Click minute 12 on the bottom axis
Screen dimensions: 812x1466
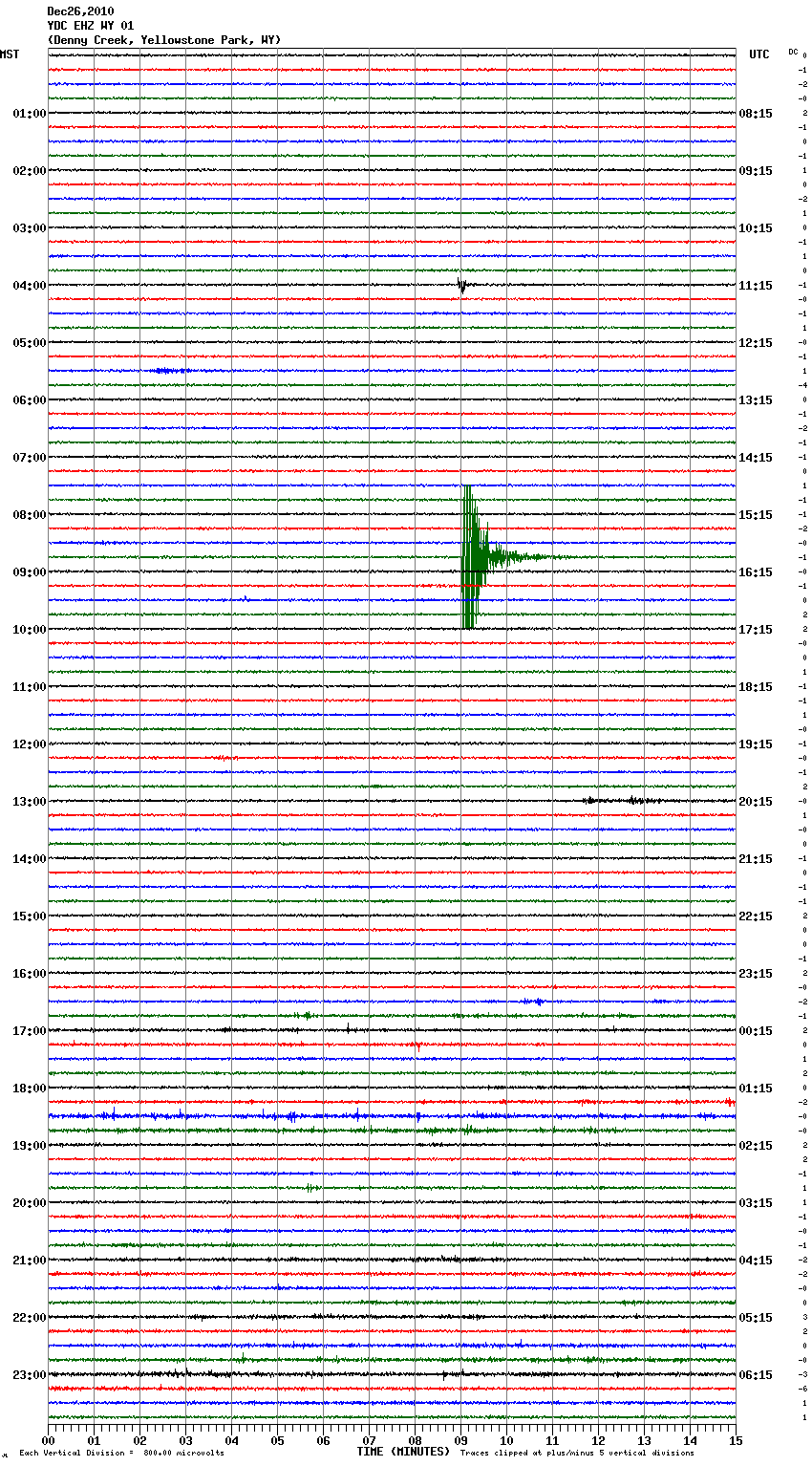point(599,1439)
